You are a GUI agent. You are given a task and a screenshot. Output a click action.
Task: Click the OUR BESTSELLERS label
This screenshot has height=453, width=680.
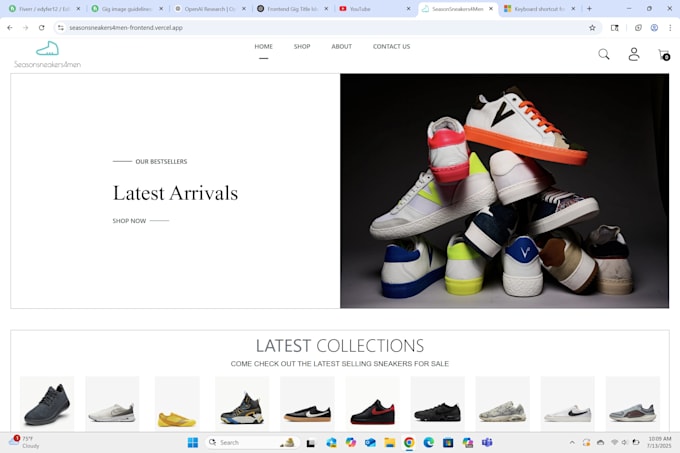pyautogui.click(x=161, y=161)
